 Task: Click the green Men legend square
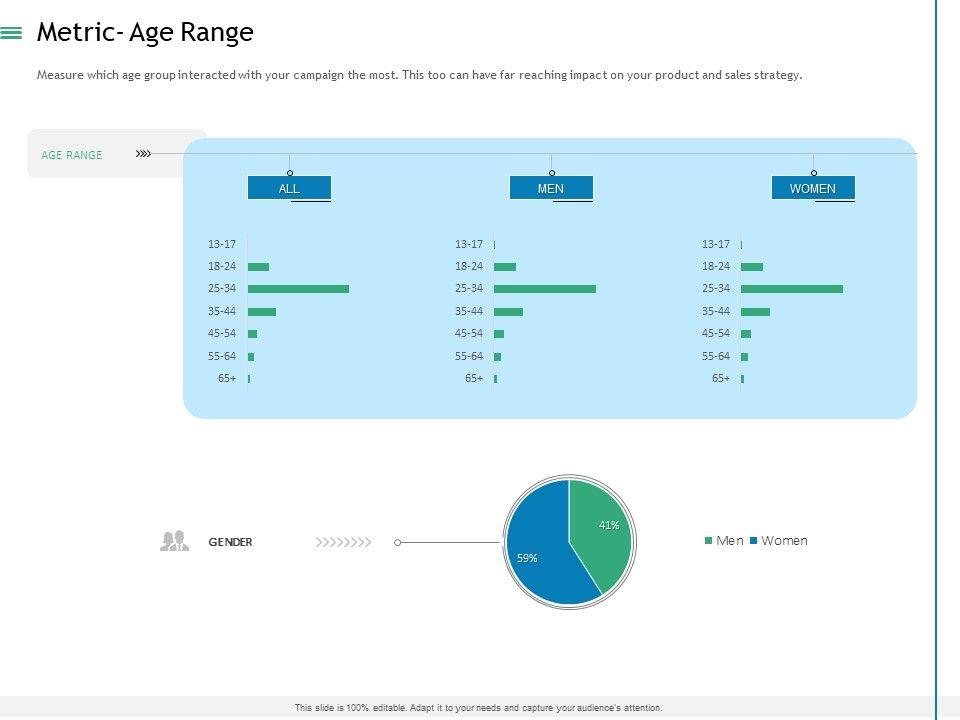[x=709, y=541]
